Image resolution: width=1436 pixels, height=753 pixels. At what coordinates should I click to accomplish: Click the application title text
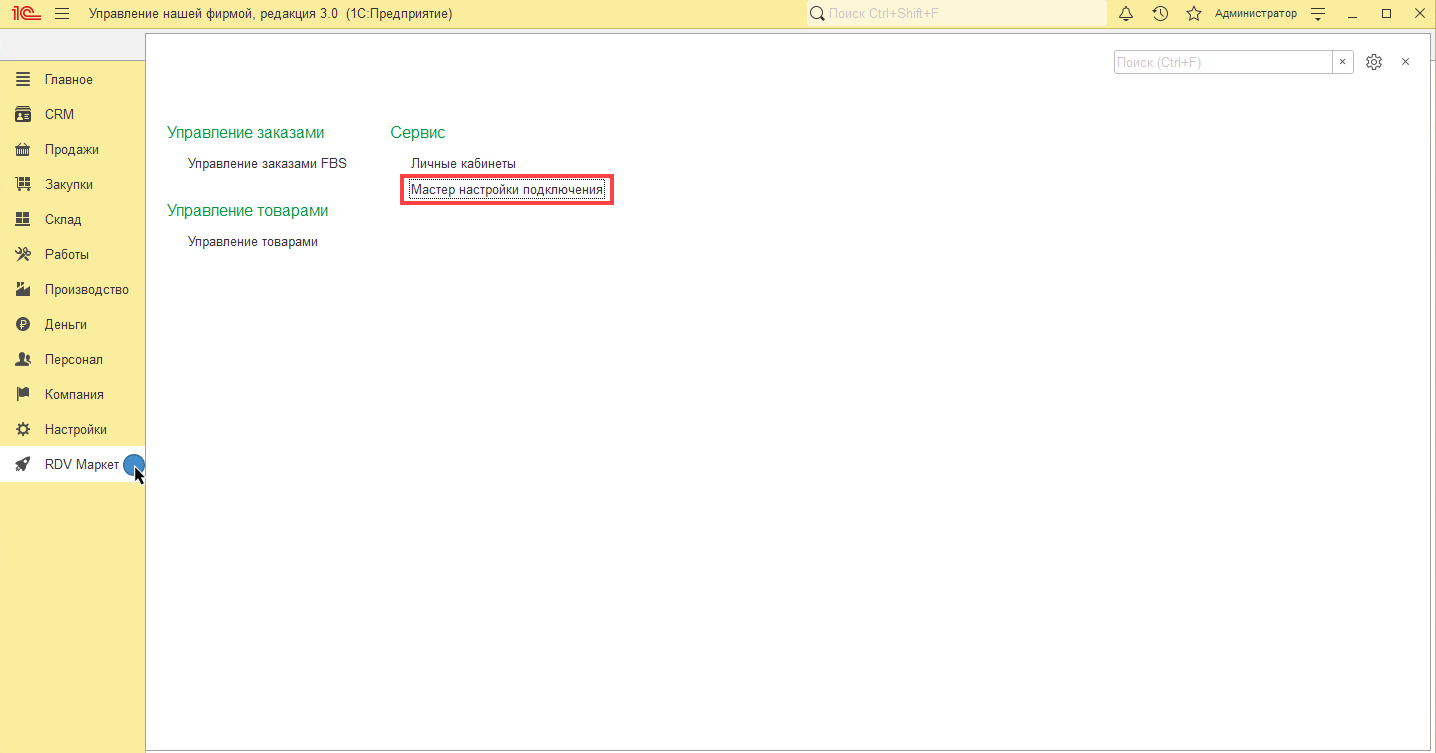click(271, 14)
